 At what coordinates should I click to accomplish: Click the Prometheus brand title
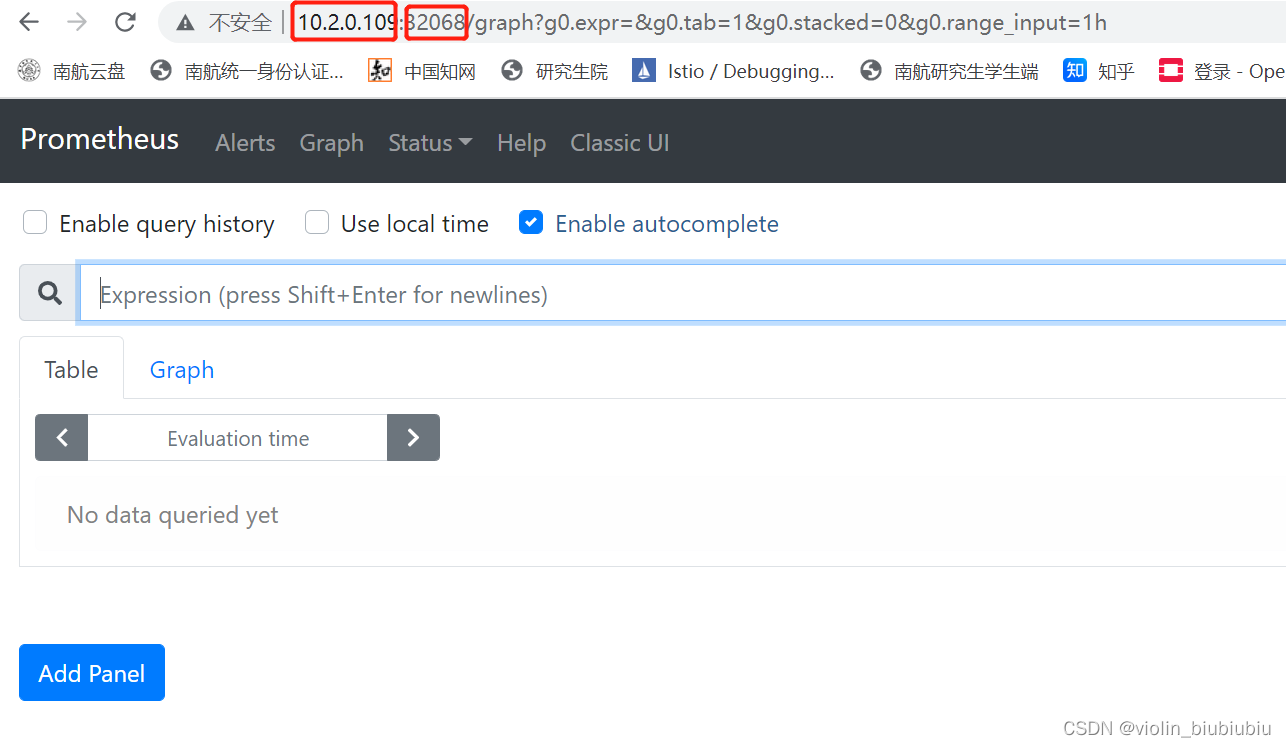point(100,139)
